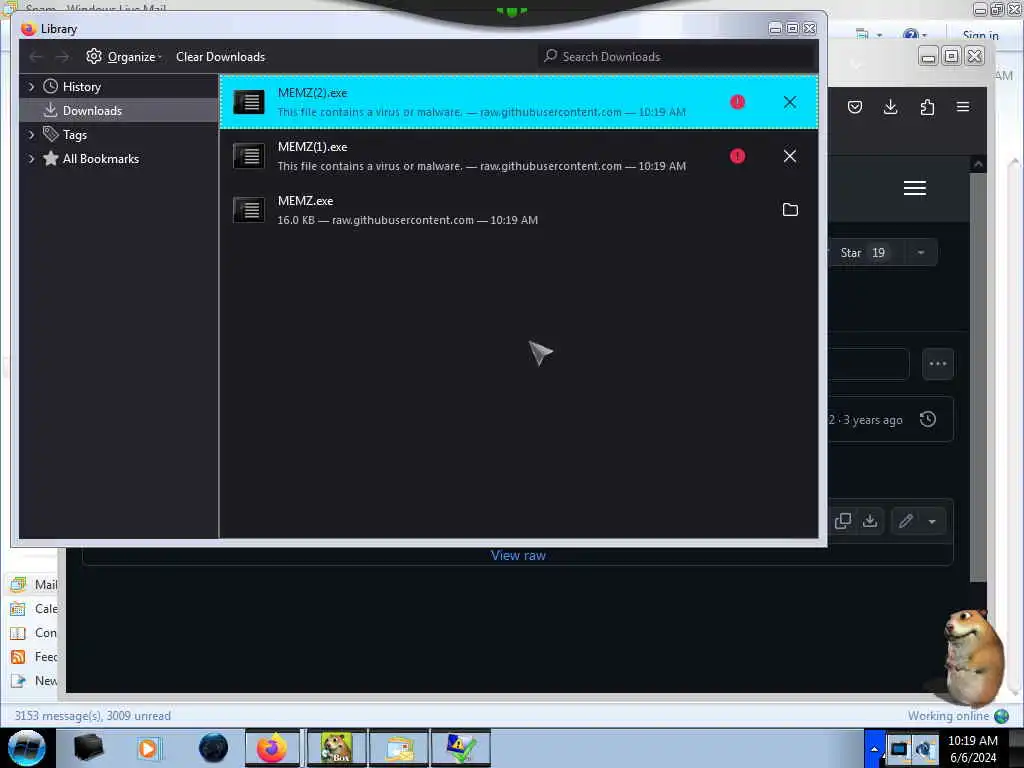This screenshot has width=1024, height=768.
Task: Open Firefox downloads toolbar icon
Action: pos(890,107)
